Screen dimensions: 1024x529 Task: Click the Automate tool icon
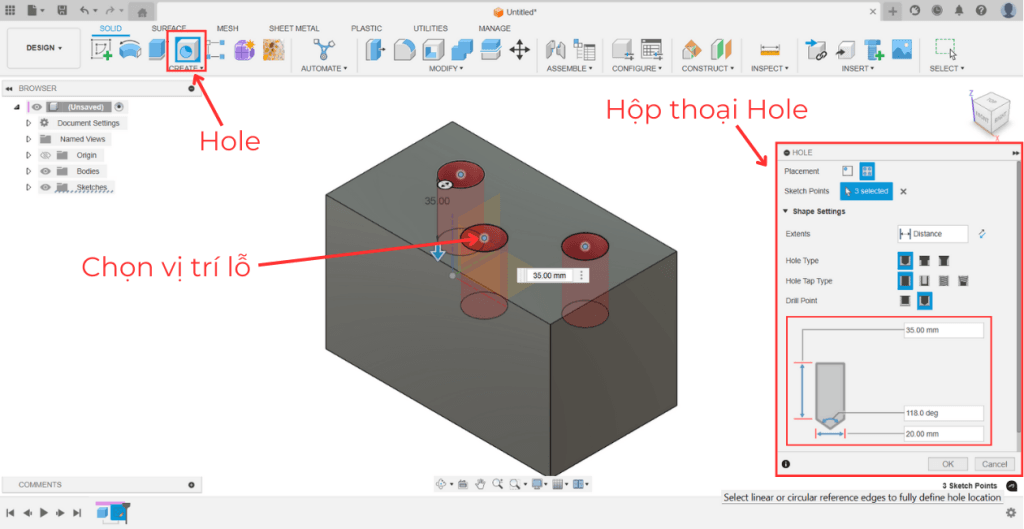coord(324,49)
